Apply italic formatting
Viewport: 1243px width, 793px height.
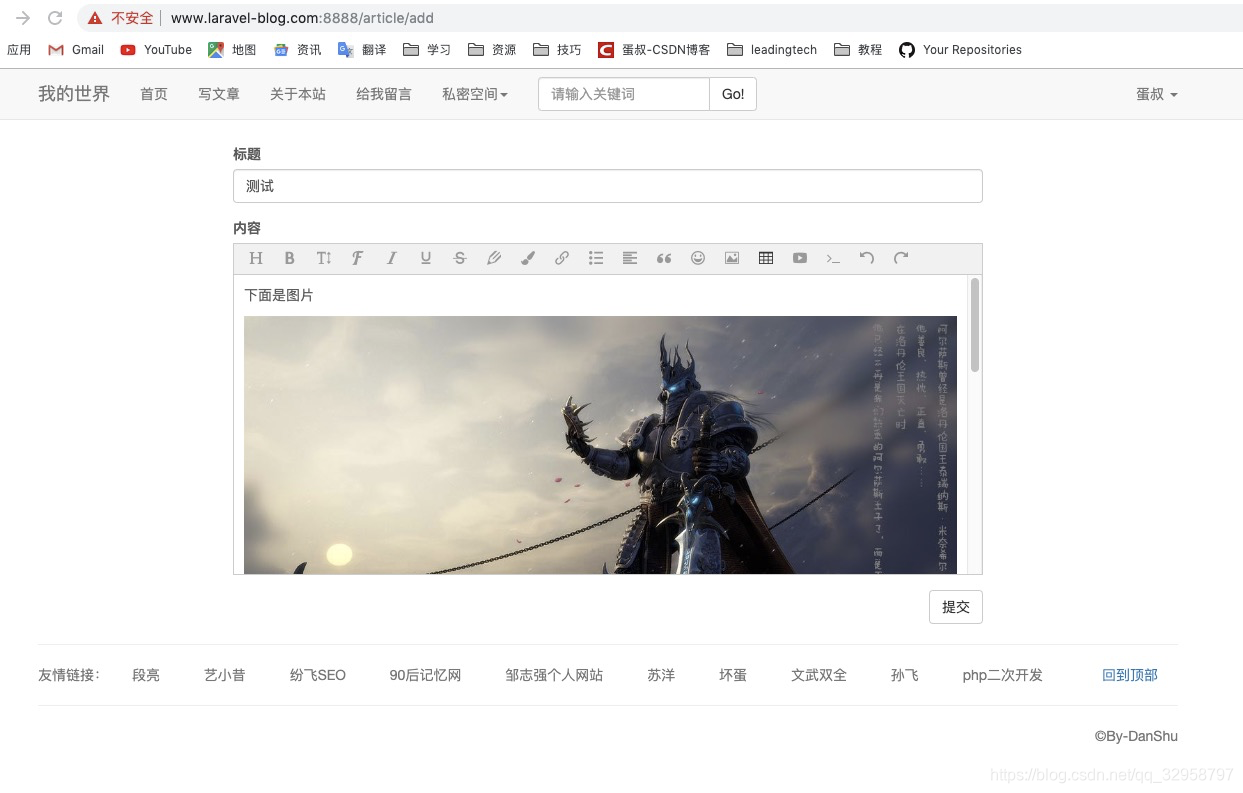pyautogui.click(x=392, y=258)
